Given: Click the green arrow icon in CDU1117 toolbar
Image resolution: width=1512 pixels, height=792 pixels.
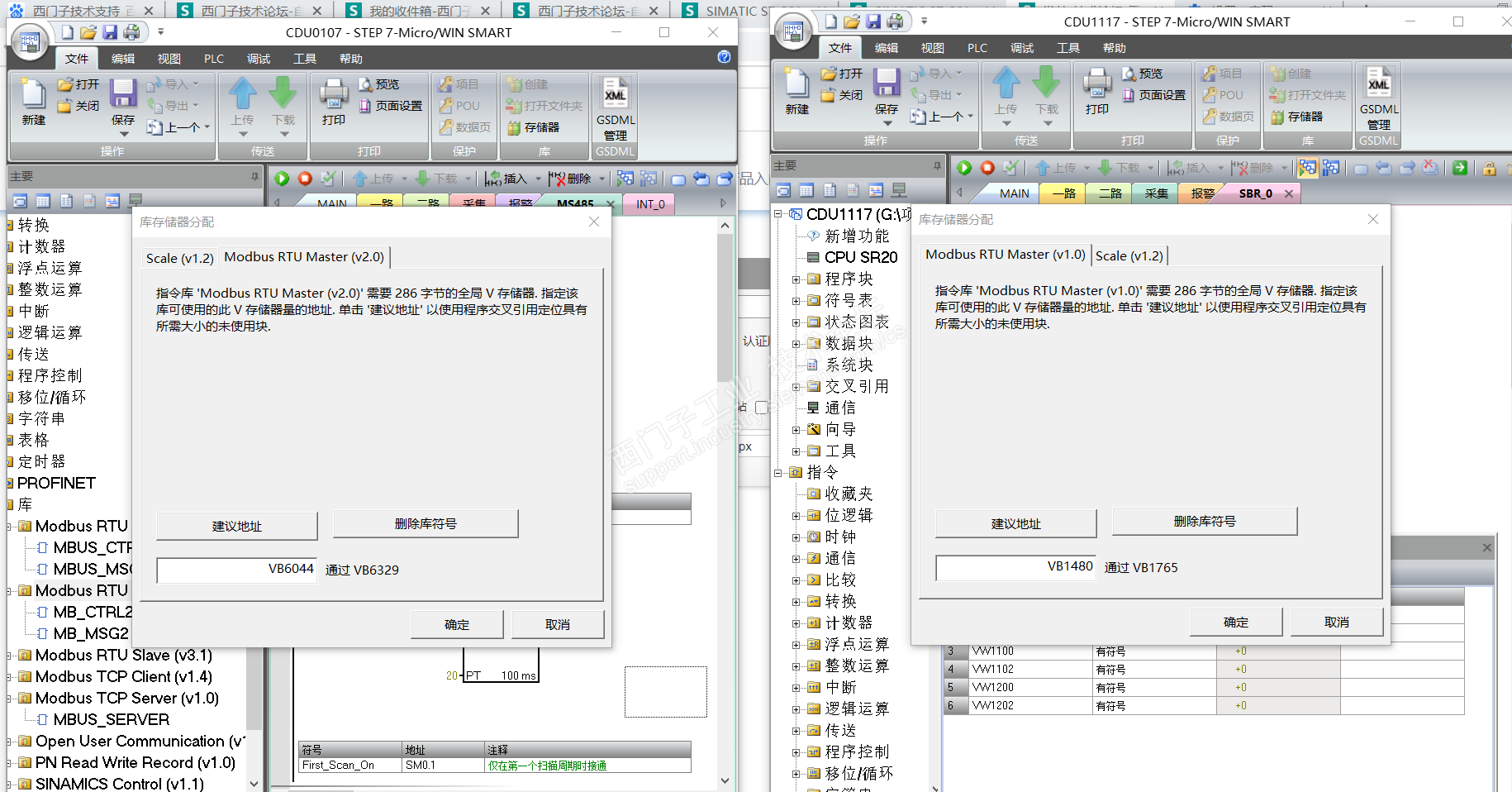Looking at the screenshot, I should (x=1460, y=168).
